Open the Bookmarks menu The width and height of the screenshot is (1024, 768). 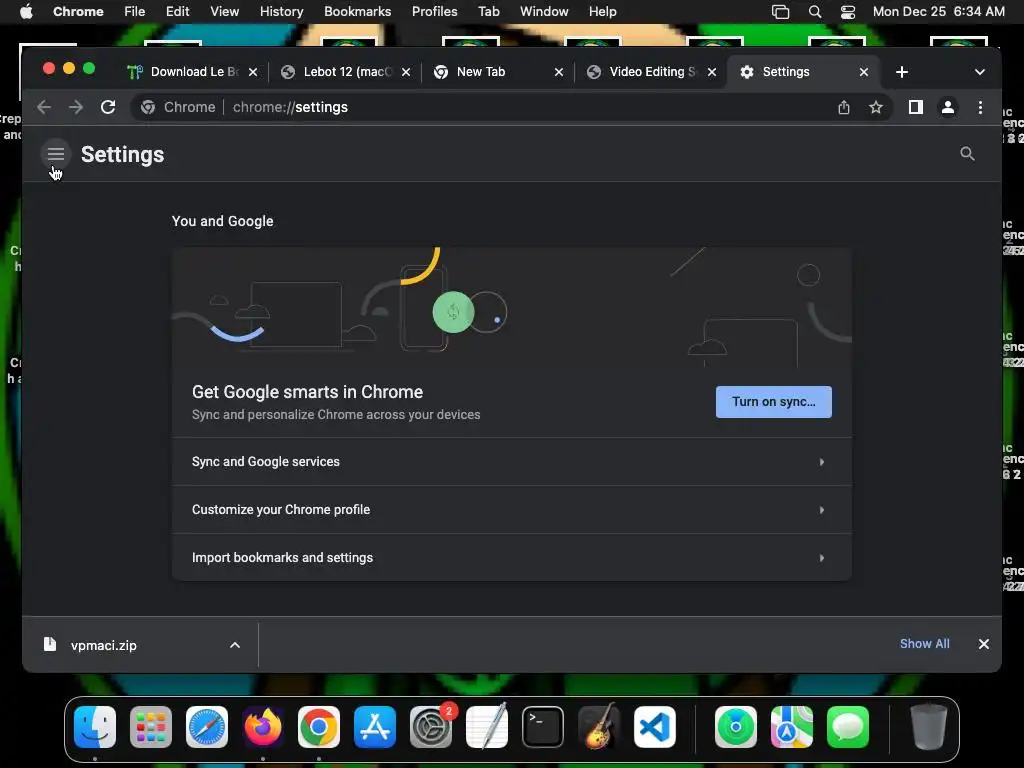pos(357,12)
